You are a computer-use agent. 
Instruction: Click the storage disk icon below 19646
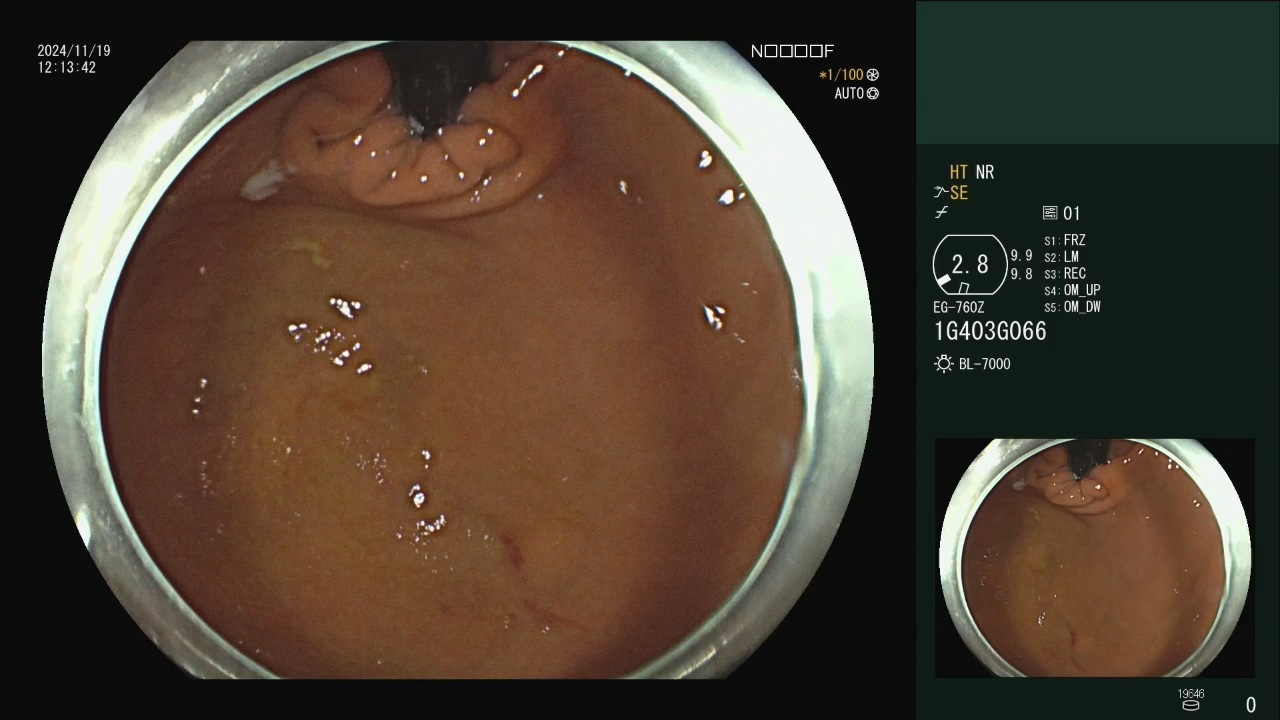pos(1190,706)
